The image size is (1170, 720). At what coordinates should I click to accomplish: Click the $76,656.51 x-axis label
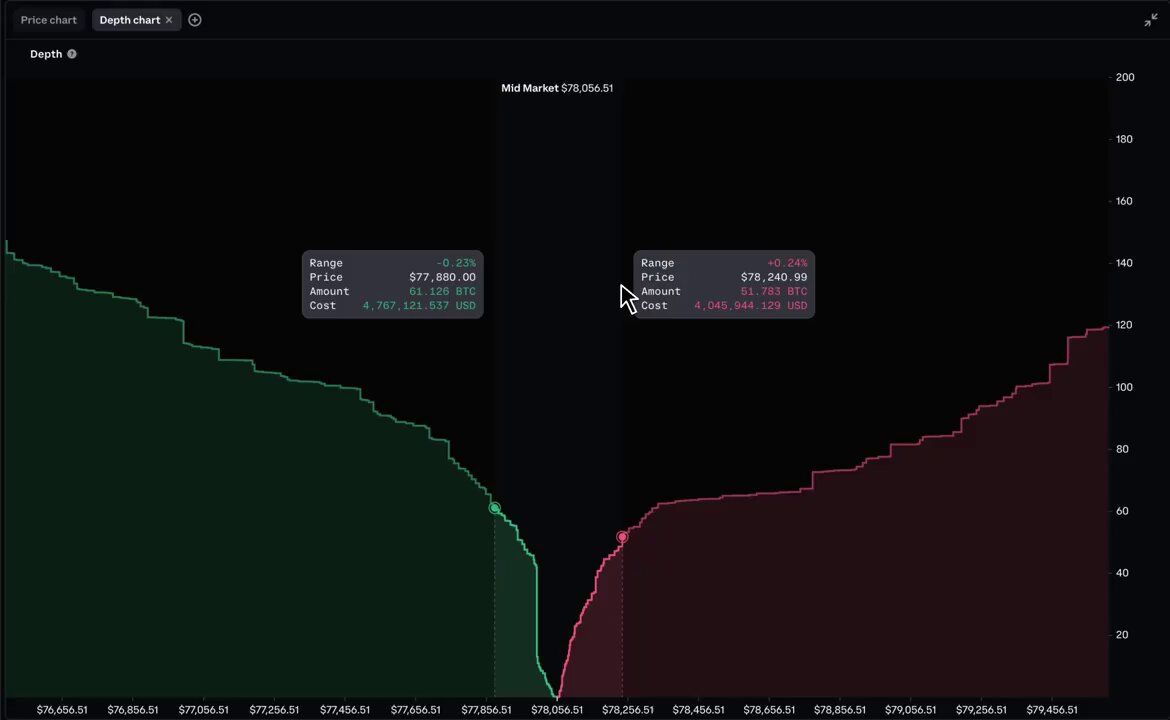[x=62, y=710]
